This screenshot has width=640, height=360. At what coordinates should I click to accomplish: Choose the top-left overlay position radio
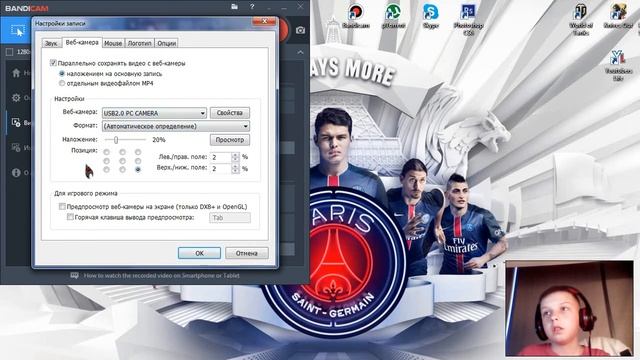(107, 152)
